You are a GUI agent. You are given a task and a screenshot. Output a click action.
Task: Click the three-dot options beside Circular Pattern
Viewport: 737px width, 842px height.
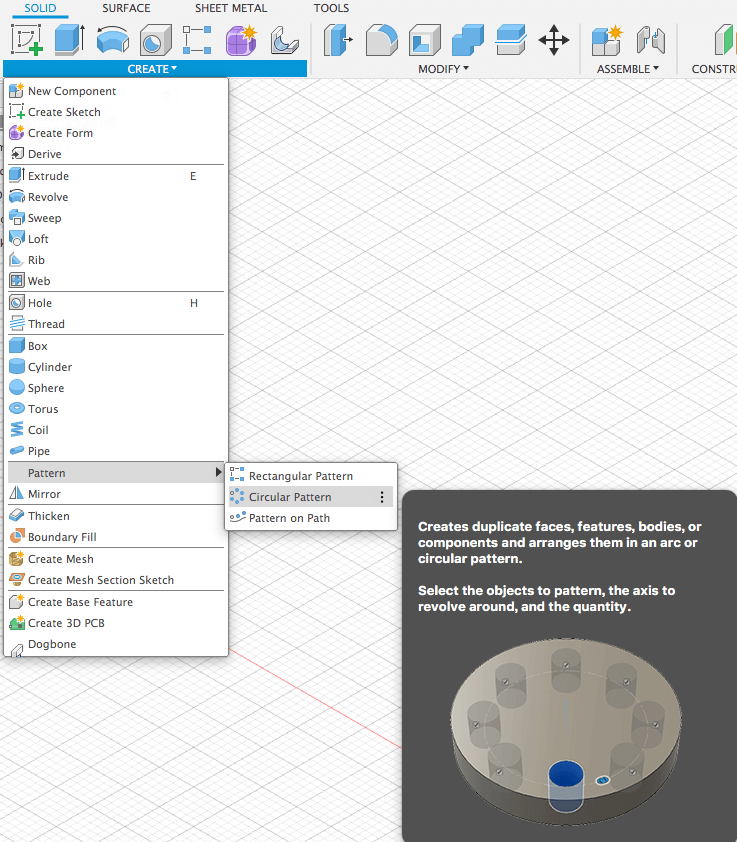(381, 497)
